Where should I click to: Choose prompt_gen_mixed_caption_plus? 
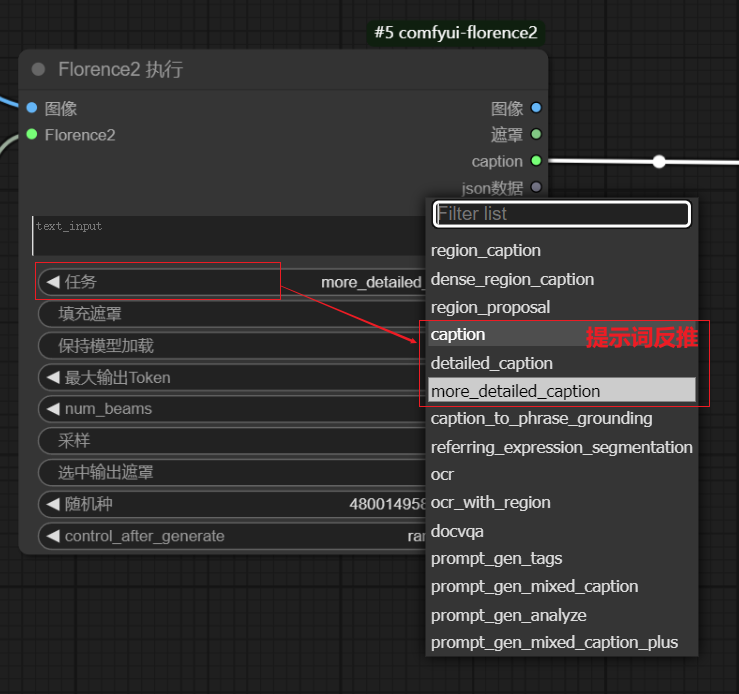pos(561,642)
